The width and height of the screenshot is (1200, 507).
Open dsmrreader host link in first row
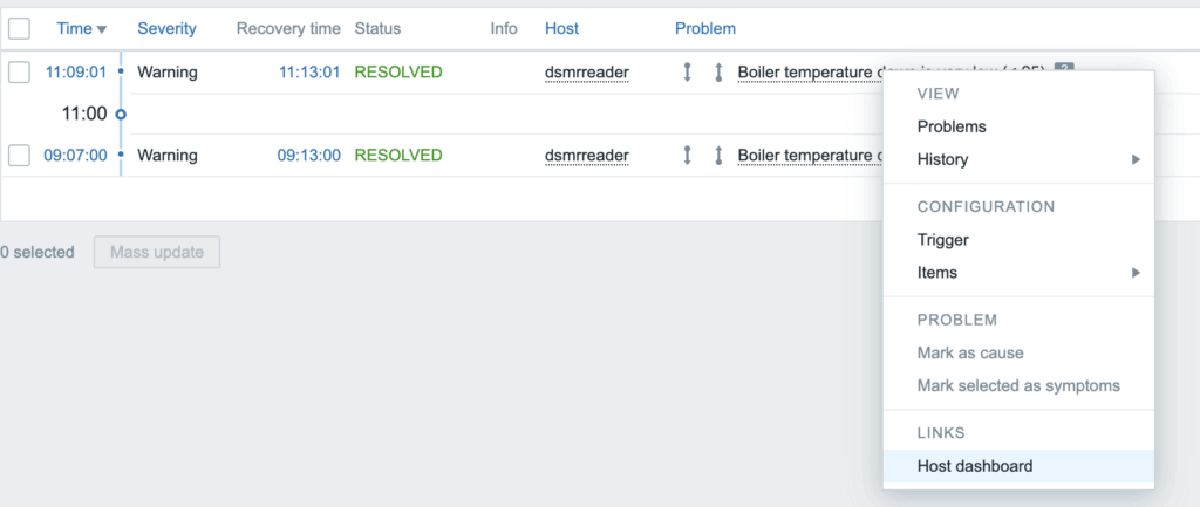(x=587, y=72)
